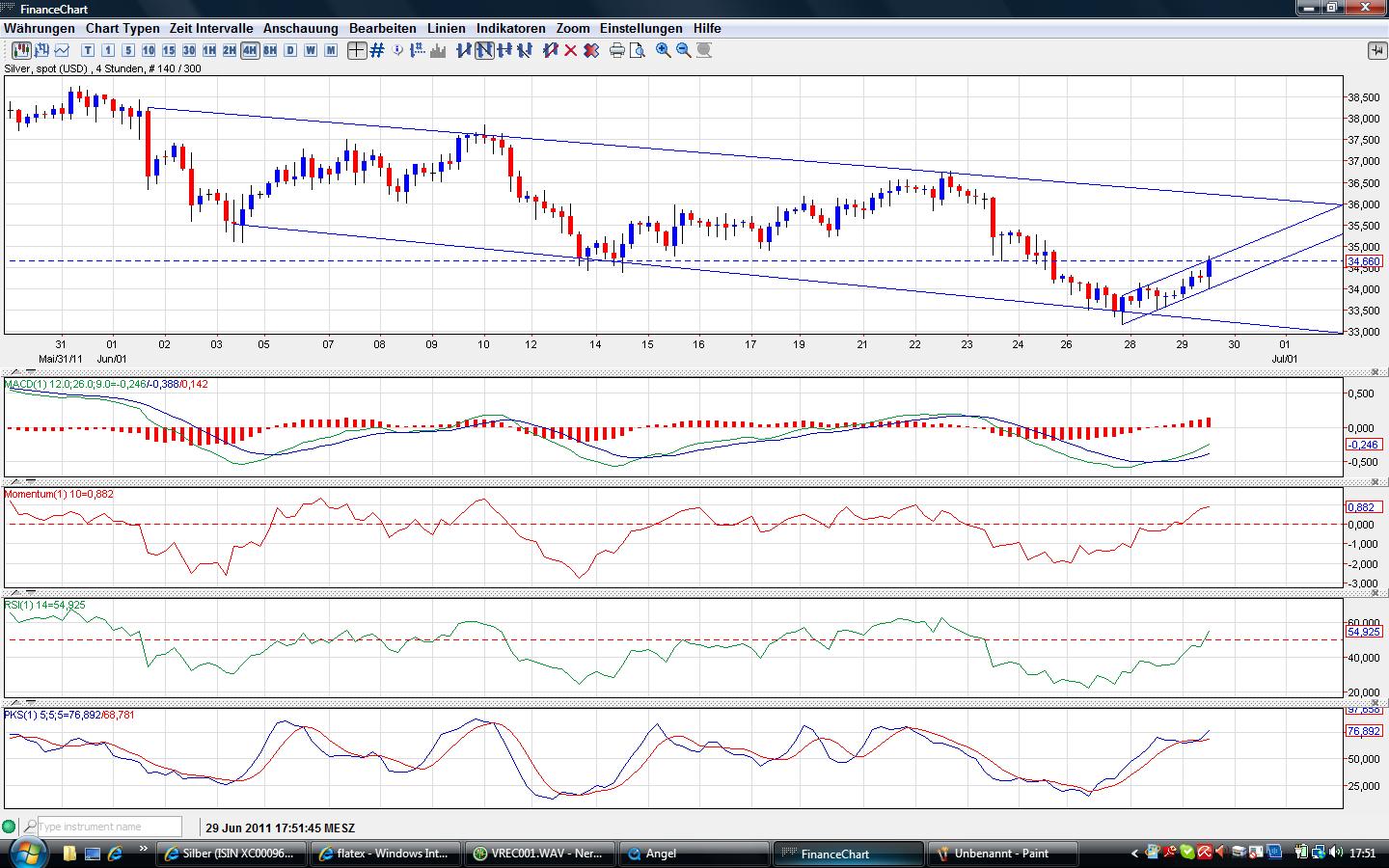Open the Währungen menu

[40, 28]
